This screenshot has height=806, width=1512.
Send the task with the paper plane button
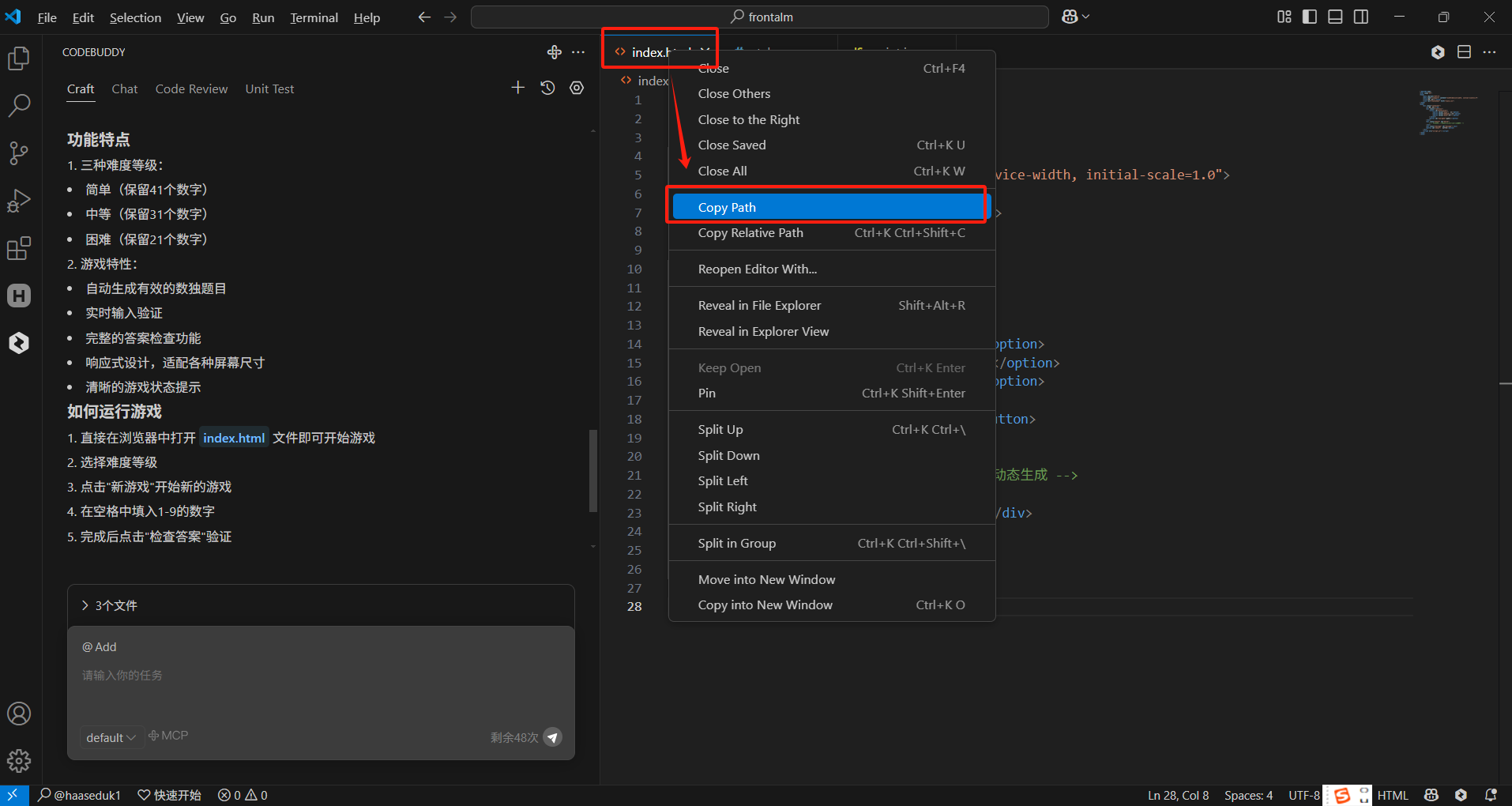[553, 737]
